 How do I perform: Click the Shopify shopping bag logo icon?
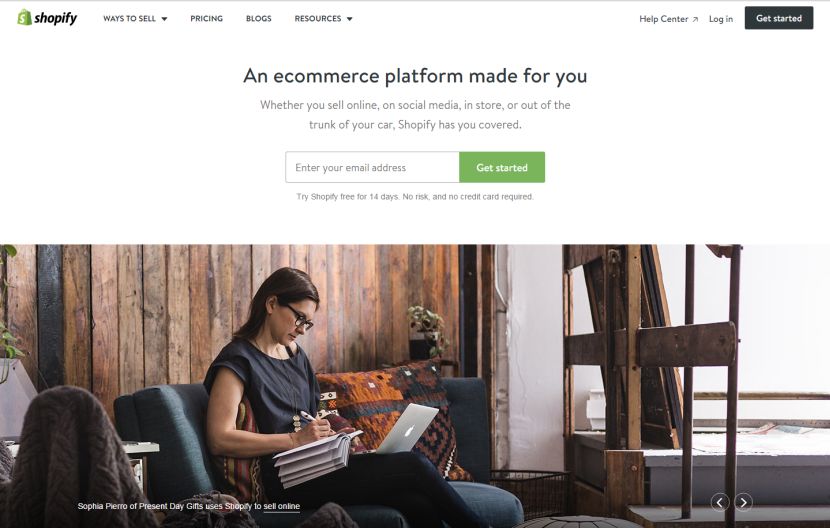pos(24,17)
